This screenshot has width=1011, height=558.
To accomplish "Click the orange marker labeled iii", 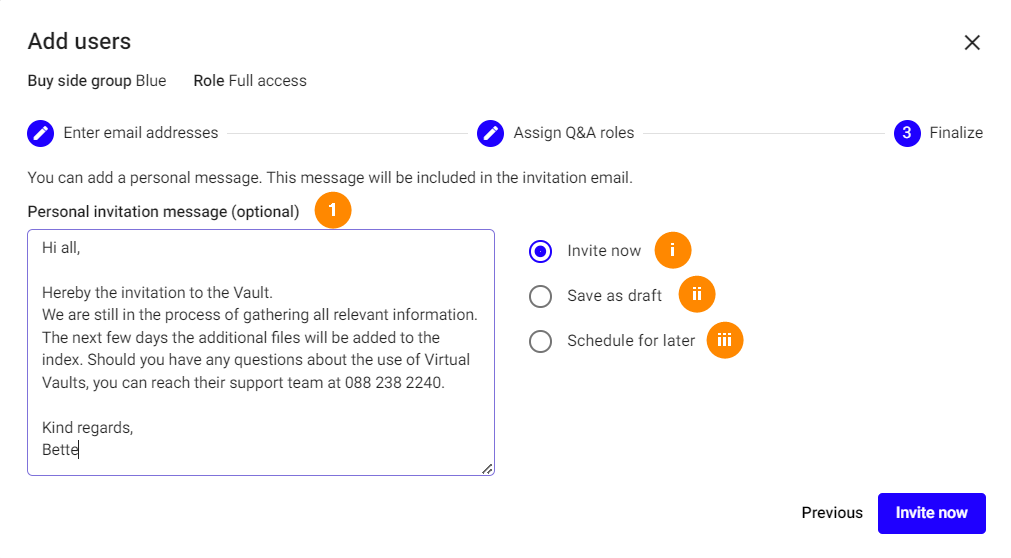I will pyautogui.click(x=725, y=340).
